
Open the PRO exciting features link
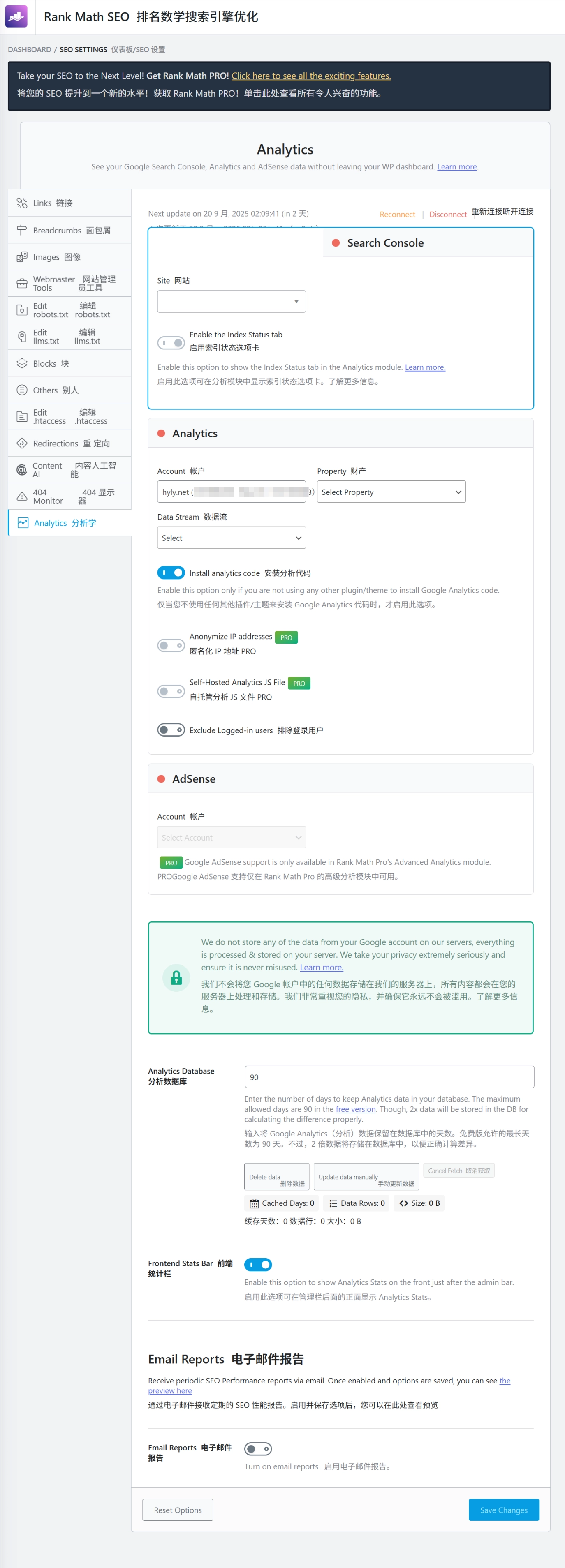(x=311, y=76)
